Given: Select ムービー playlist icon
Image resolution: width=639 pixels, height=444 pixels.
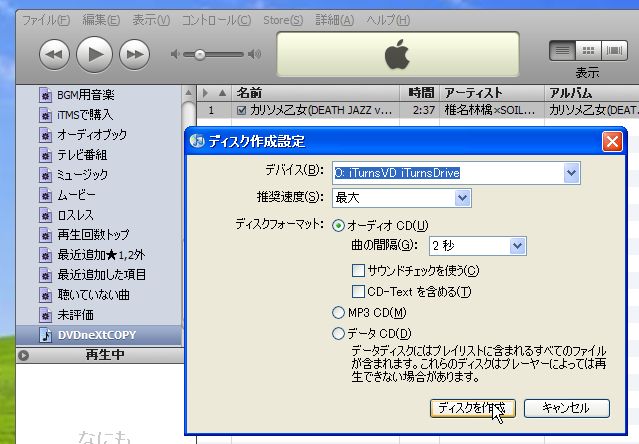Looking at the screenshot, I should (45, 195).
